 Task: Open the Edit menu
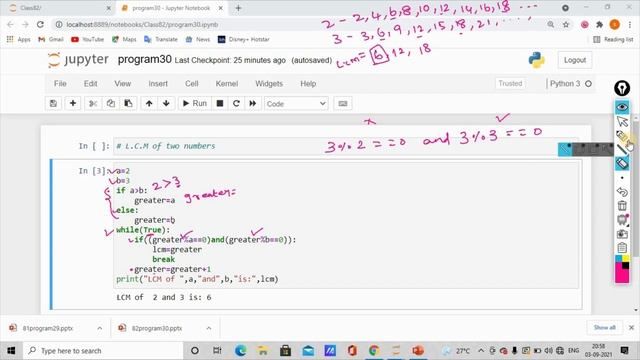[91, 84]
